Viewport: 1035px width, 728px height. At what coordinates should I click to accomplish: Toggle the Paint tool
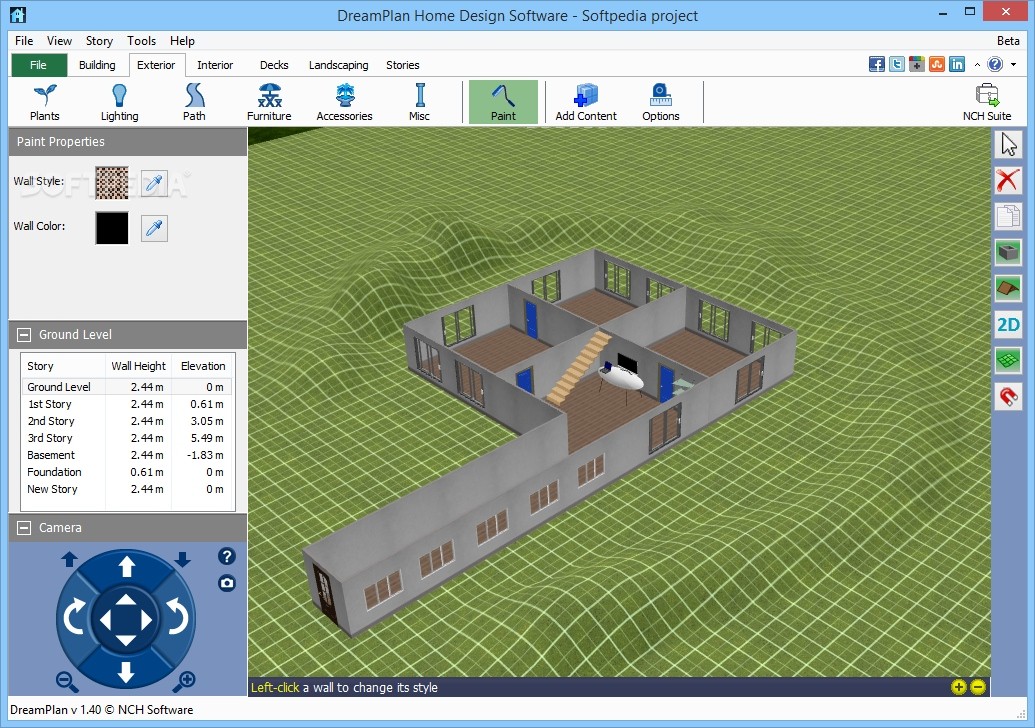[503, 102]
